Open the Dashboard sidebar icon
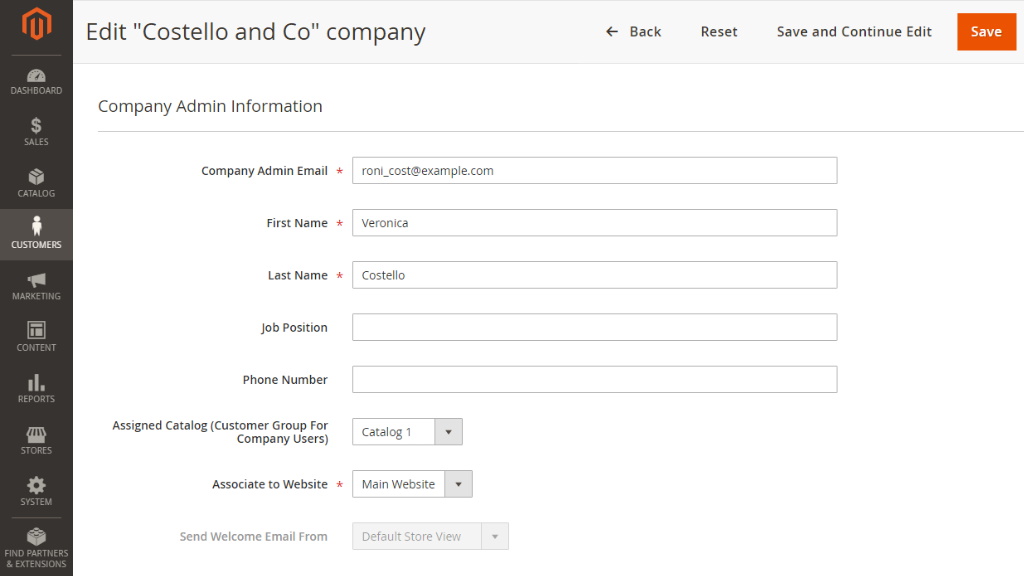 (x=36, y=77)
